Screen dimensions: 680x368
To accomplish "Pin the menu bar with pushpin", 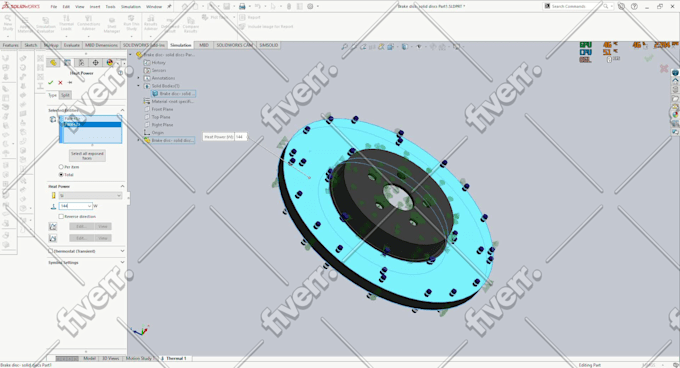I will (169, 7).
